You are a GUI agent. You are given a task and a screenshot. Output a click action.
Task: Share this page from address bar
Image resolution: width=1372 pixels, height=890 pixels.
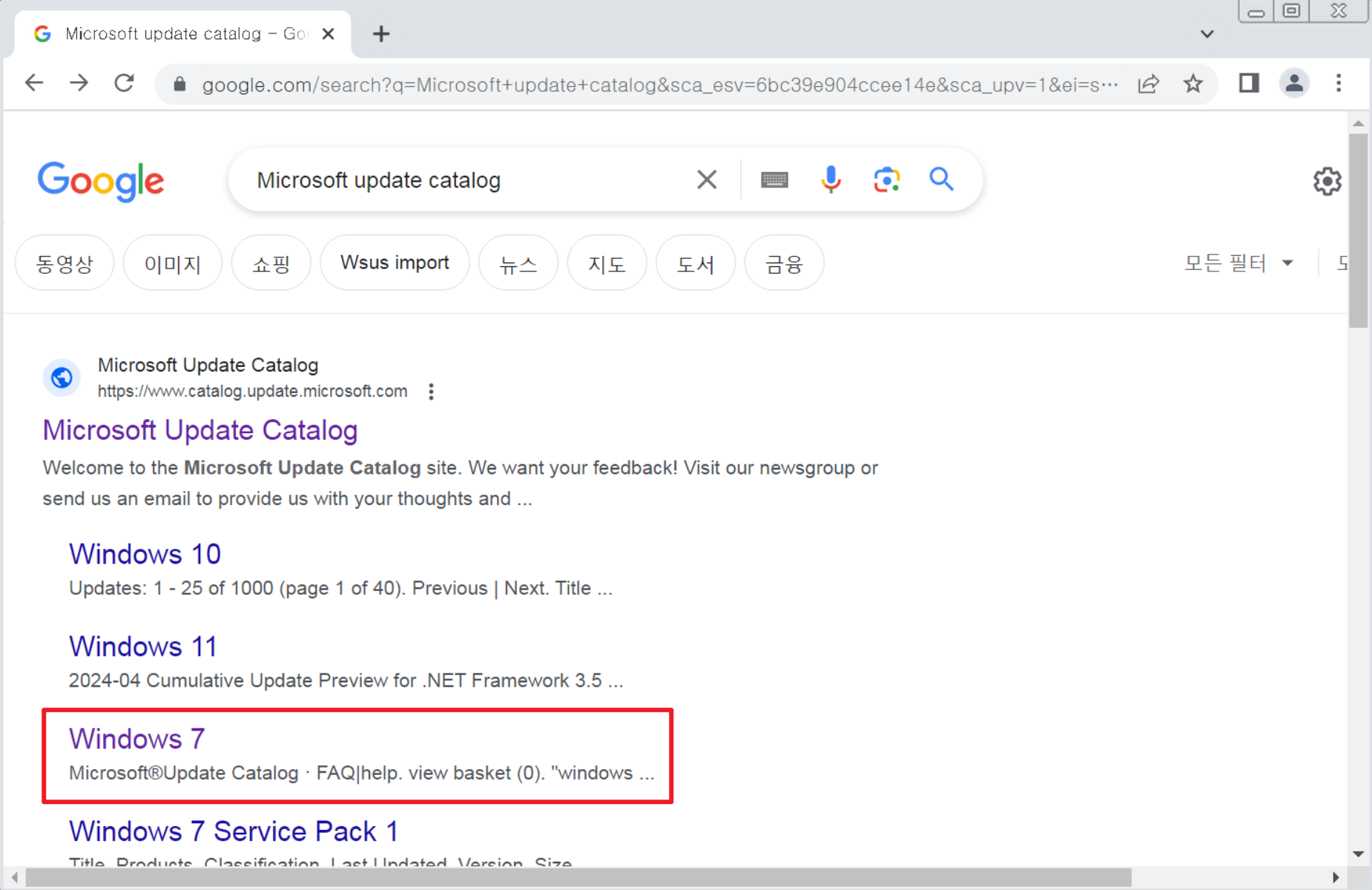click(x=1148, y=84)
